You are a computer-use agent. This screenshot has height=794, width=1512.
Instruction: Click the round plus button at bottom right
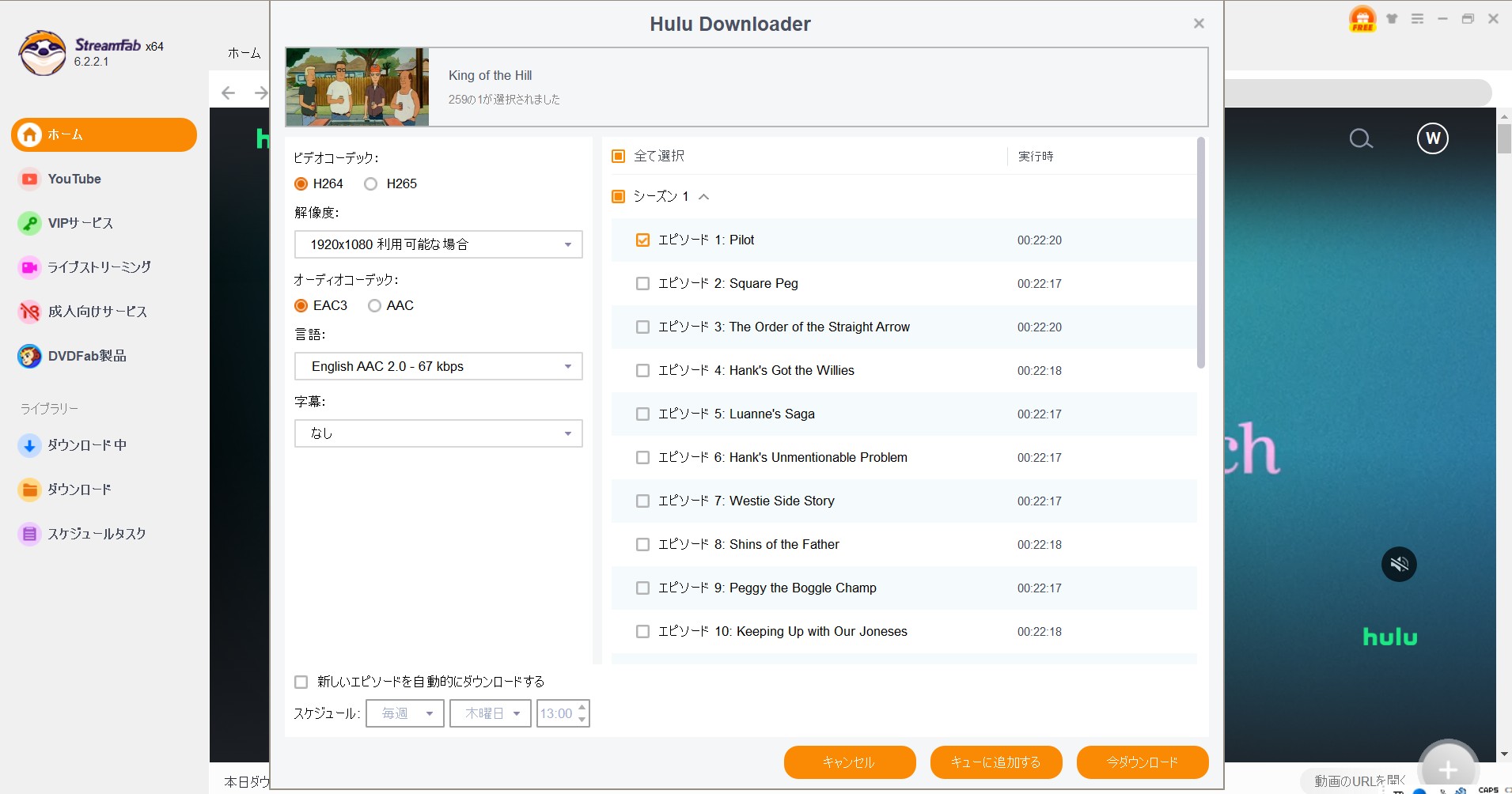click(x=1448, y=769)
